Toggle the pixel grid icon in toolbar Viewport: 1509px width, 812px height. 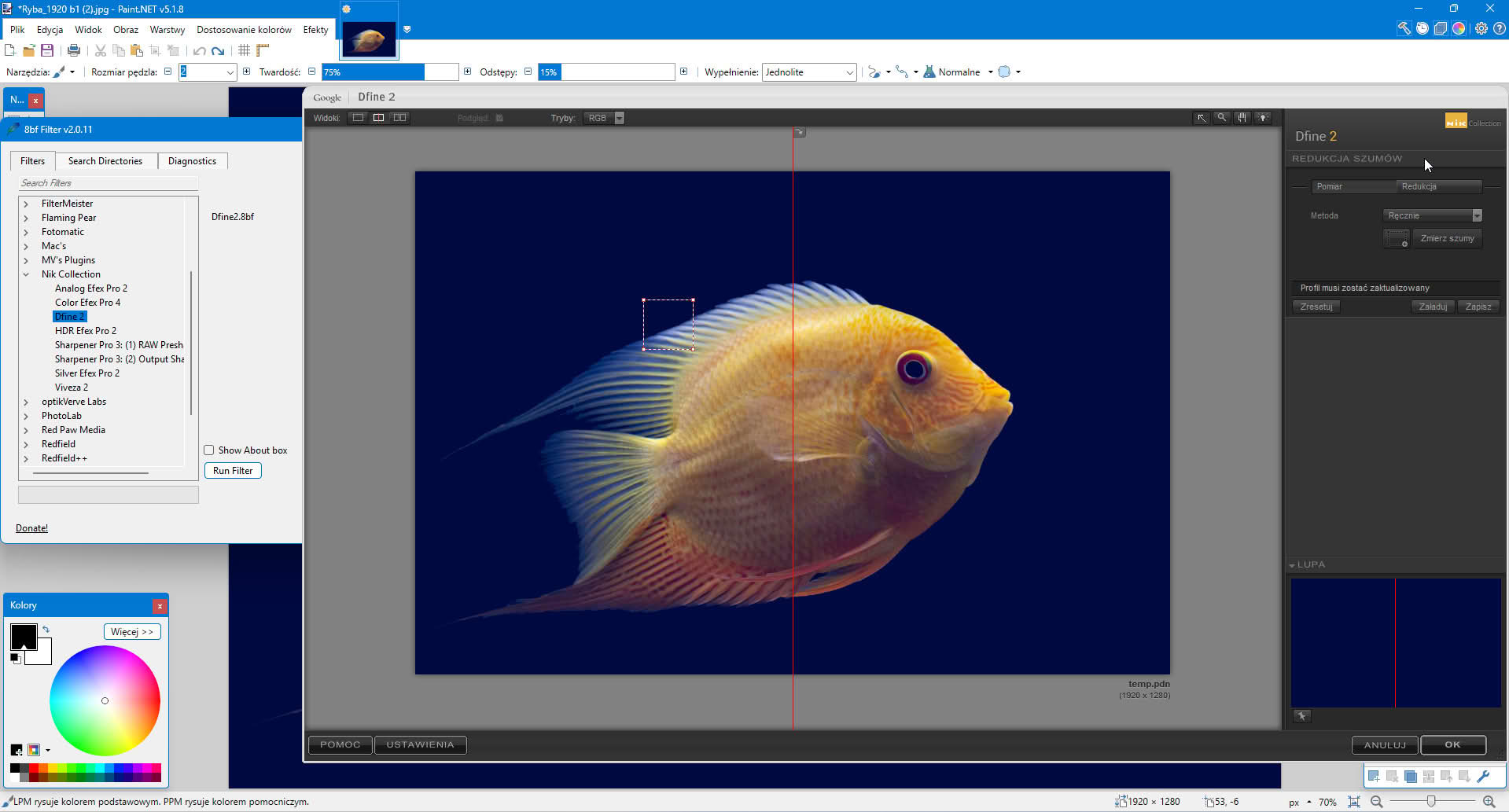[244, 50]
